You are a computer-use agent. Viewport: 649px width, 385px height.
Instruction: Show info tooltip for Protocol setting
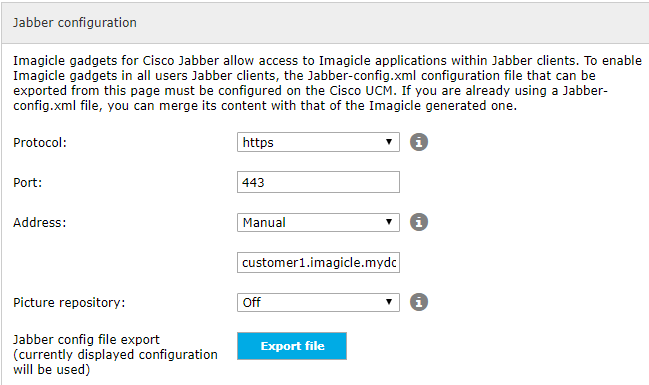coord(419,142)
